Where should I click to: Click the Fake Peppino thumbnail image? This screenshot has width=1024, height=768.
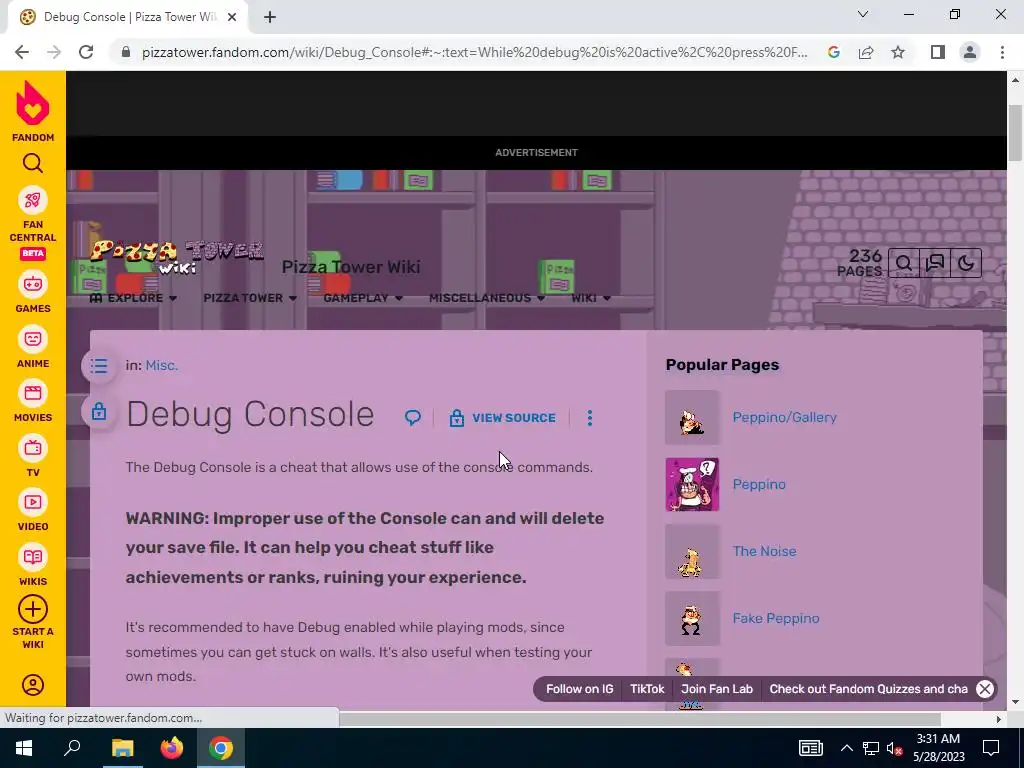tap(692, 618)
